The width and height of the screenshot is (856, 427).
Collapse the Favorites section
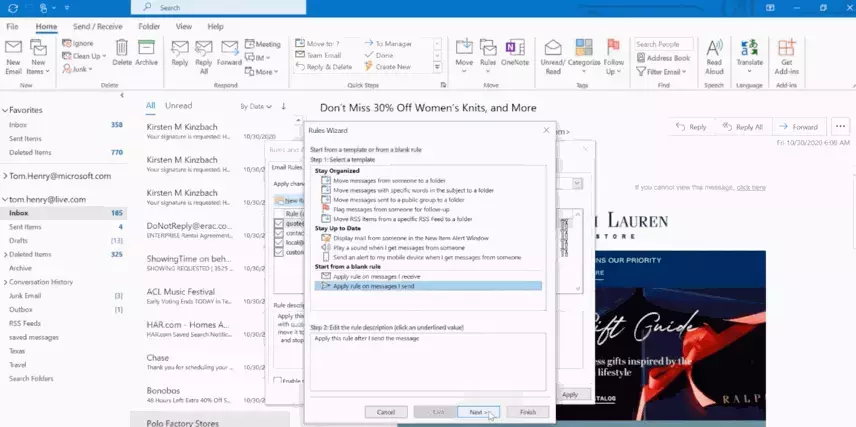point(5,110)
